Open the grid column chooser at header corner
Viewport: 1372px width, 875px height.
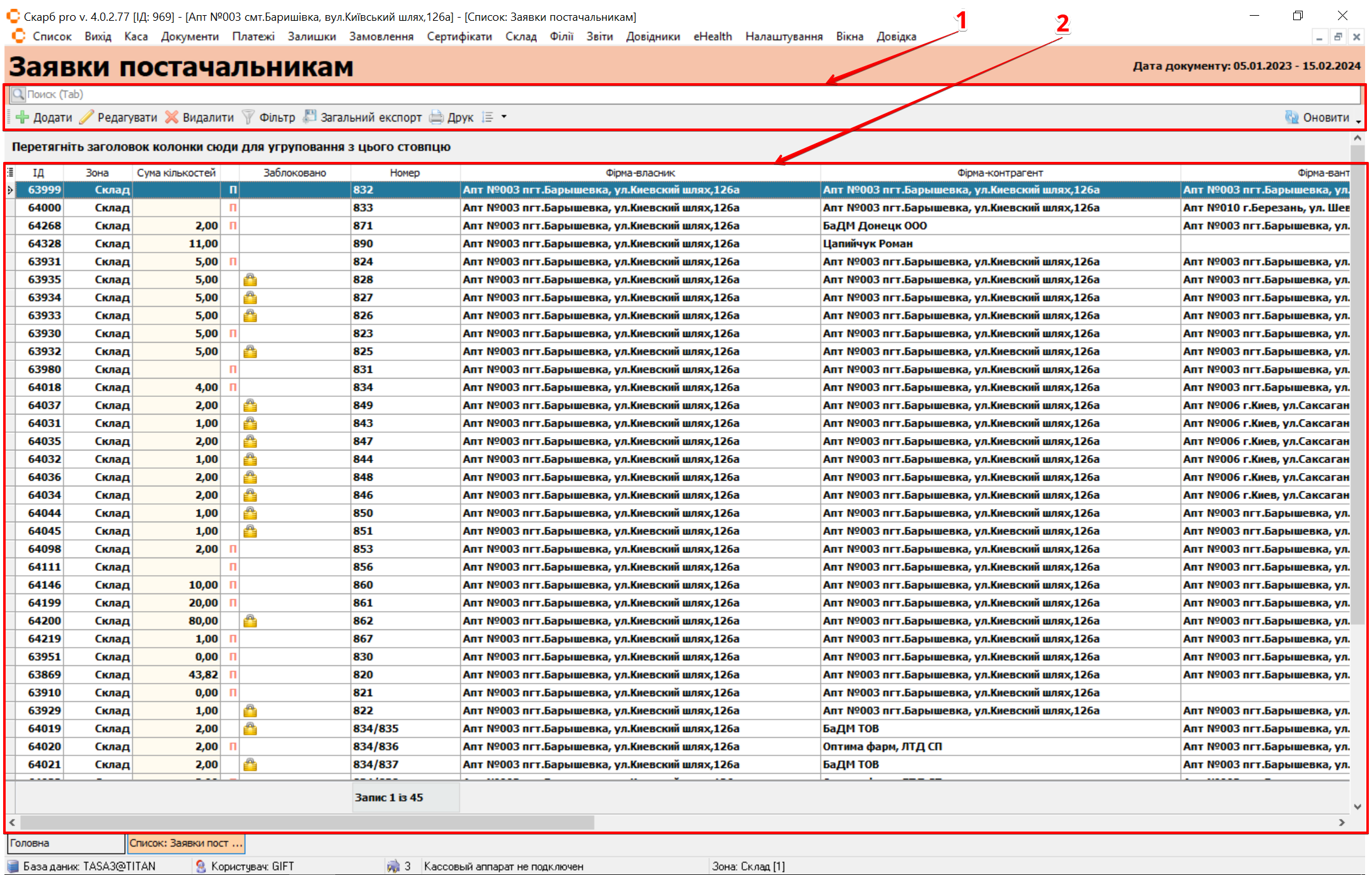(x=10, y=172)
